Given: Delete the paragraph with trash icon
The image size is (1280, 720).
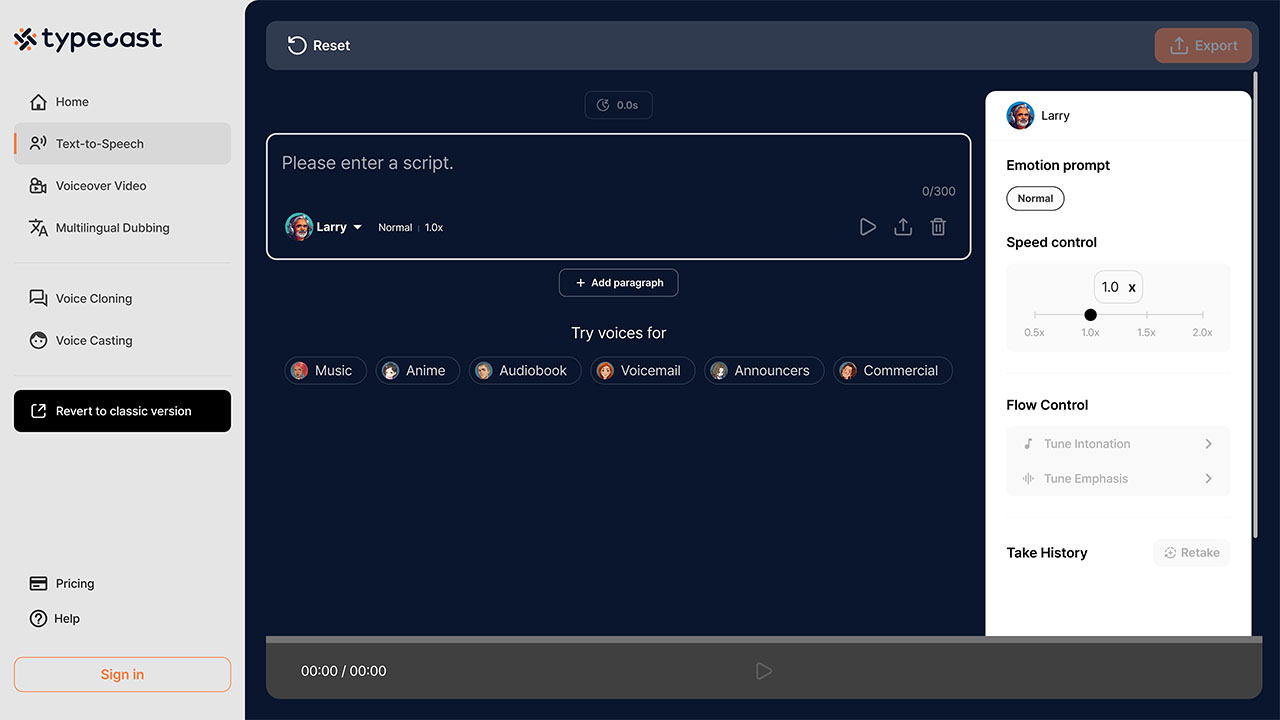Looking at the screenshot, I should pyautogui.click(x=938, y=227).
